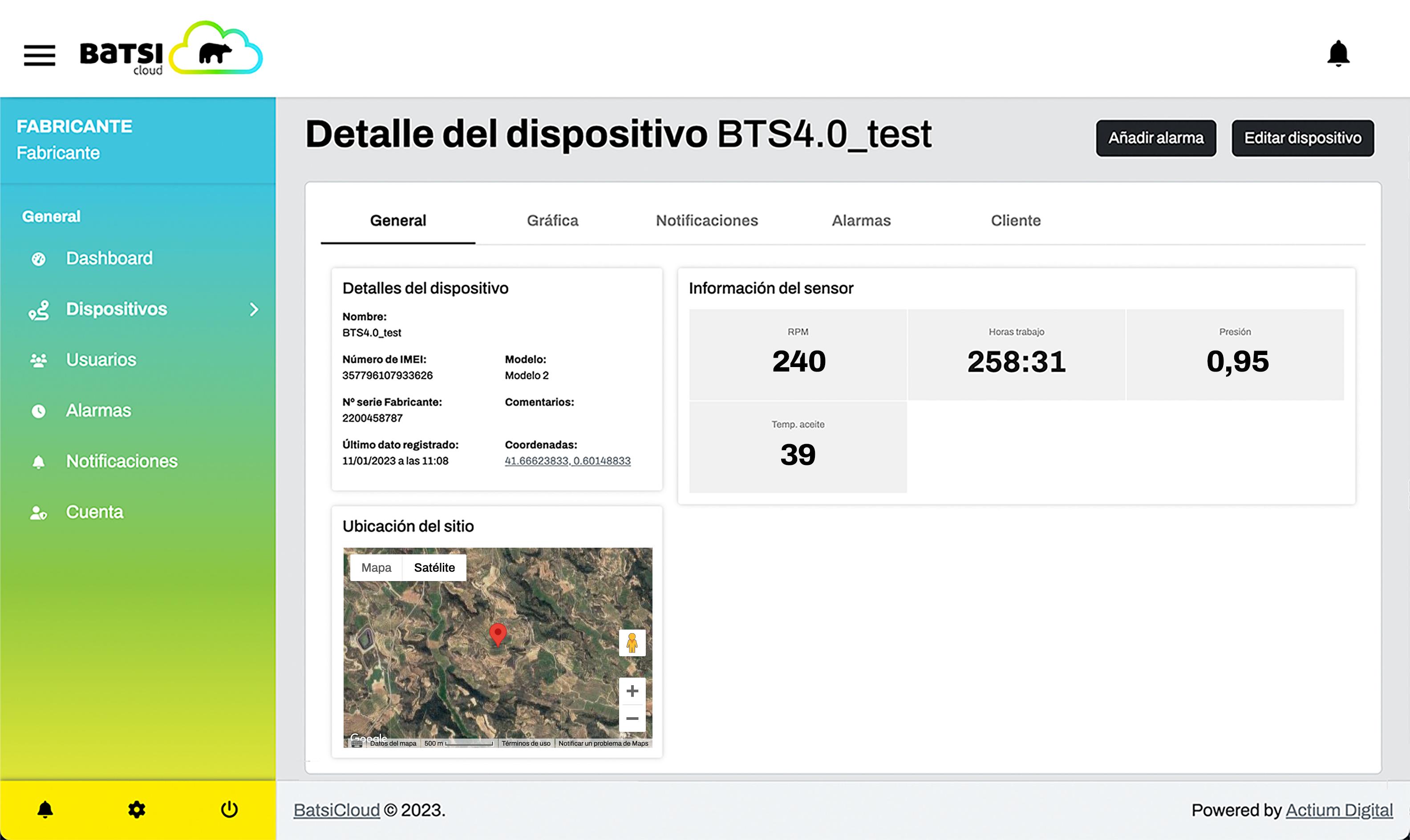The width and height of the screenshot is (1410, 840).
Task: Click the power logout icon
Action: tap(229, 809)
